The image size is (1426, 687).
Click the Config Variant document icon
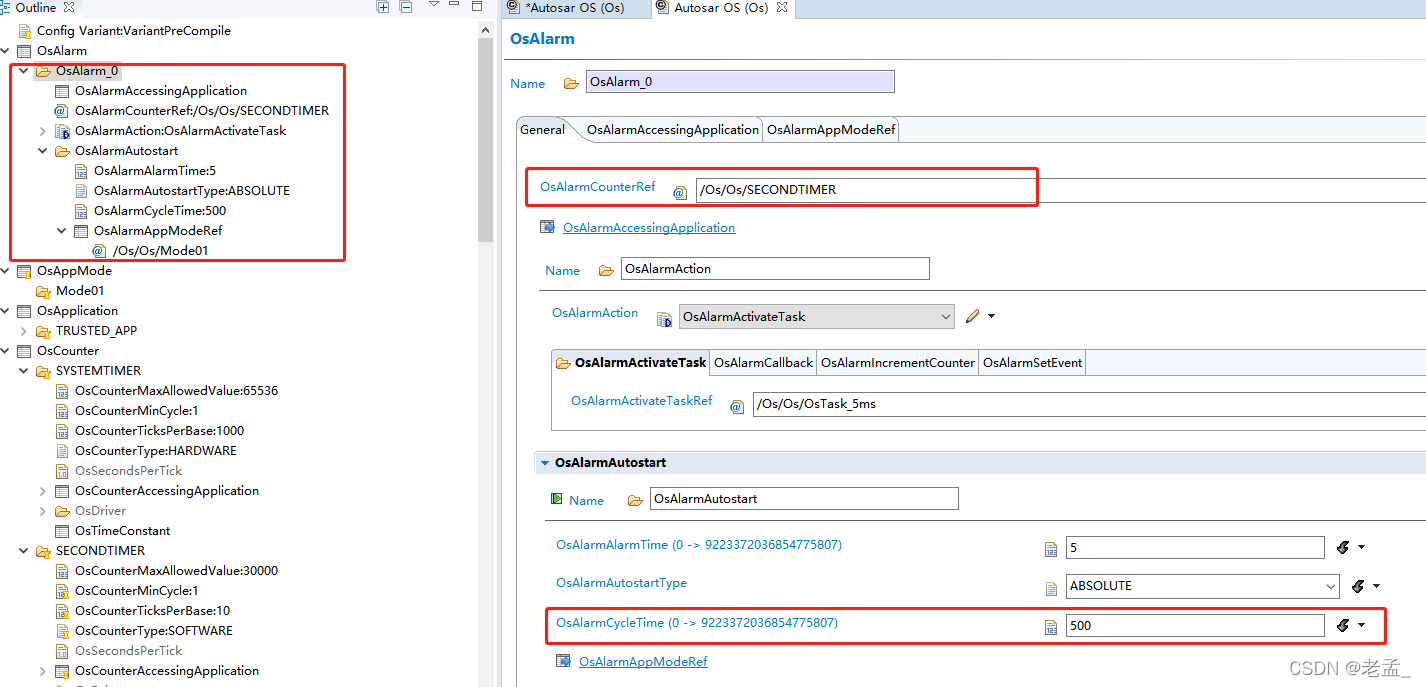click(x=25, y=31)
